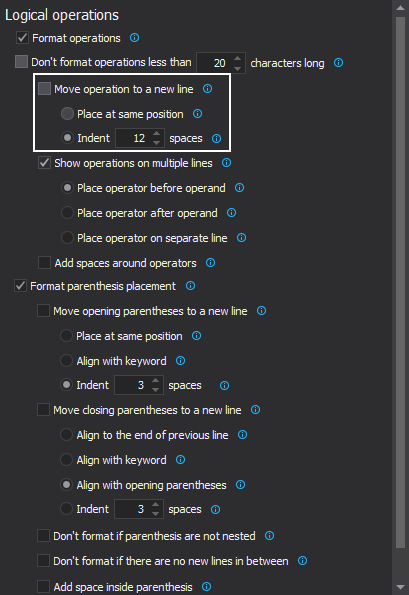This screenshot has width=409, height=595.
Task: Select Place operator after operand radio button
Action: coord(67,212)
